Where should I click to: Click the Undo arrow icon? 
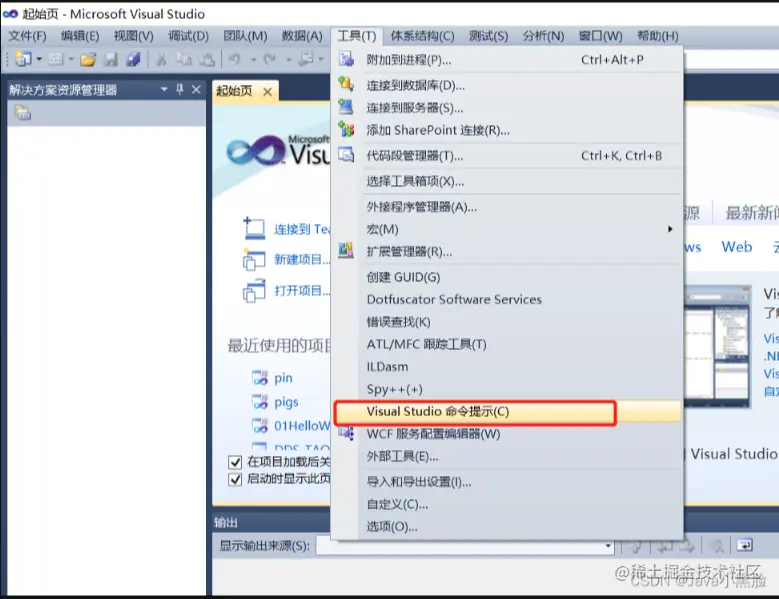tap(234, 60)
